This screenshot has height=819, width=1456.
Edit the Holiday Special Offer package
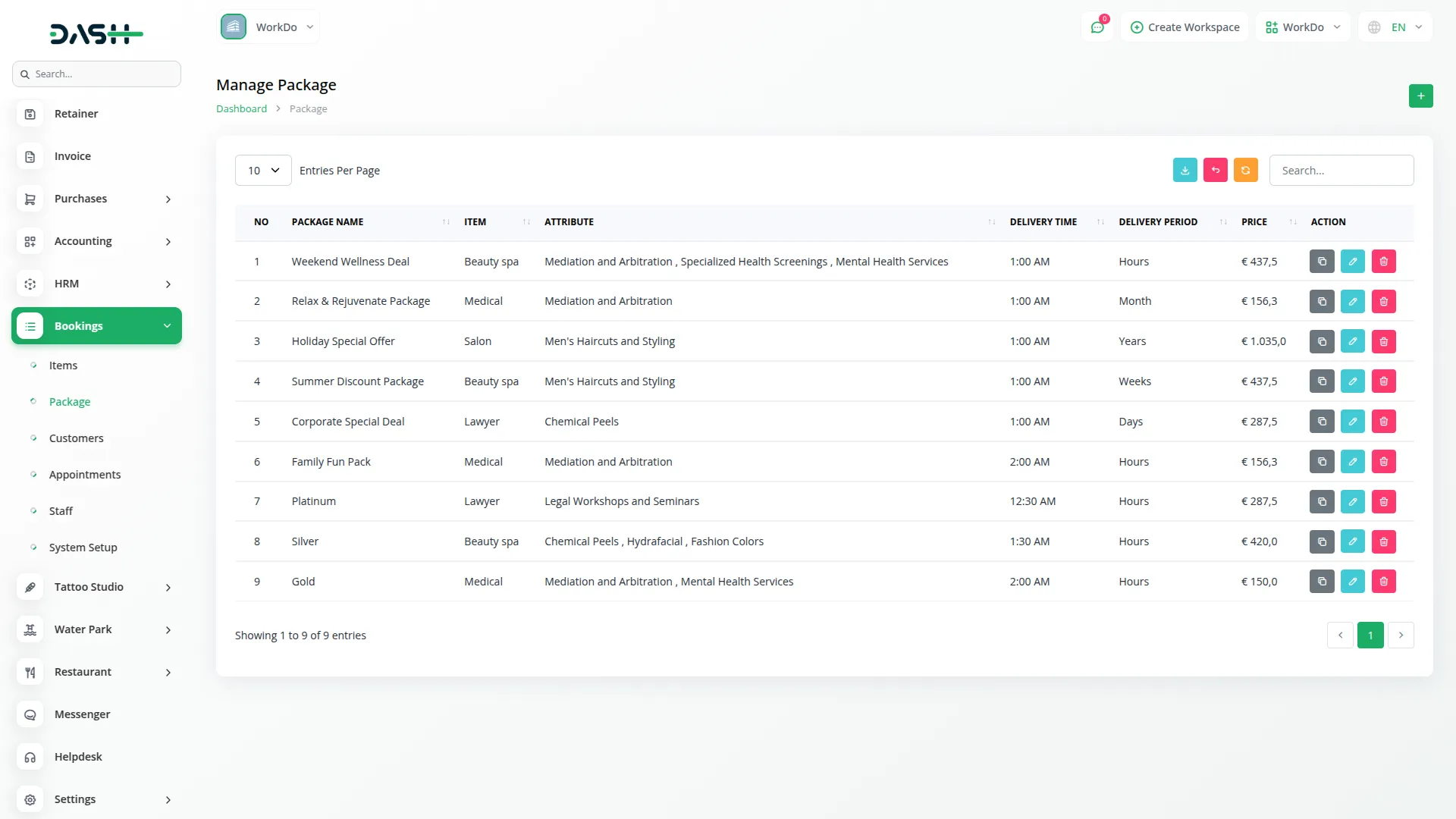pos(1352,341)
